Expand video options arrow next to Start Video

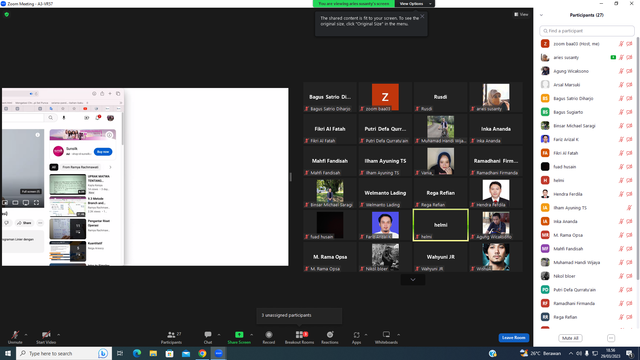pos(58,335)
